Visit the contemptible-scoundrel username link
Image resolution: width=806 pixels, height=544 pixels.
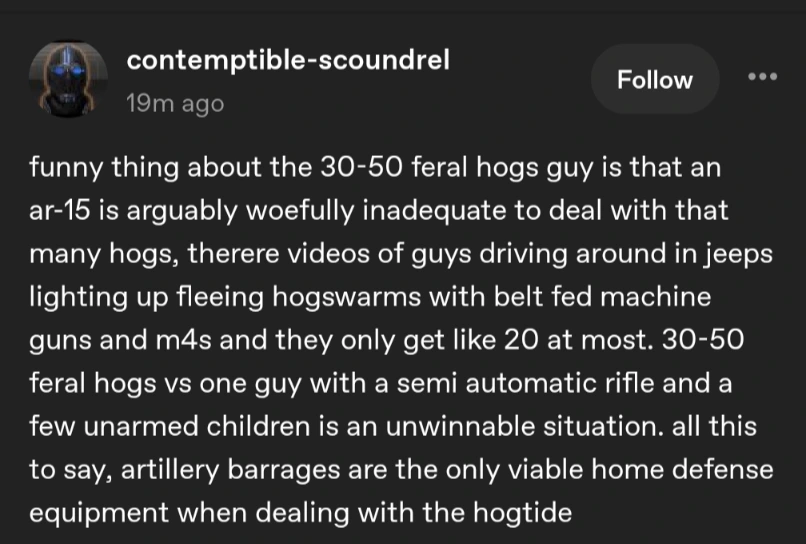288,60
